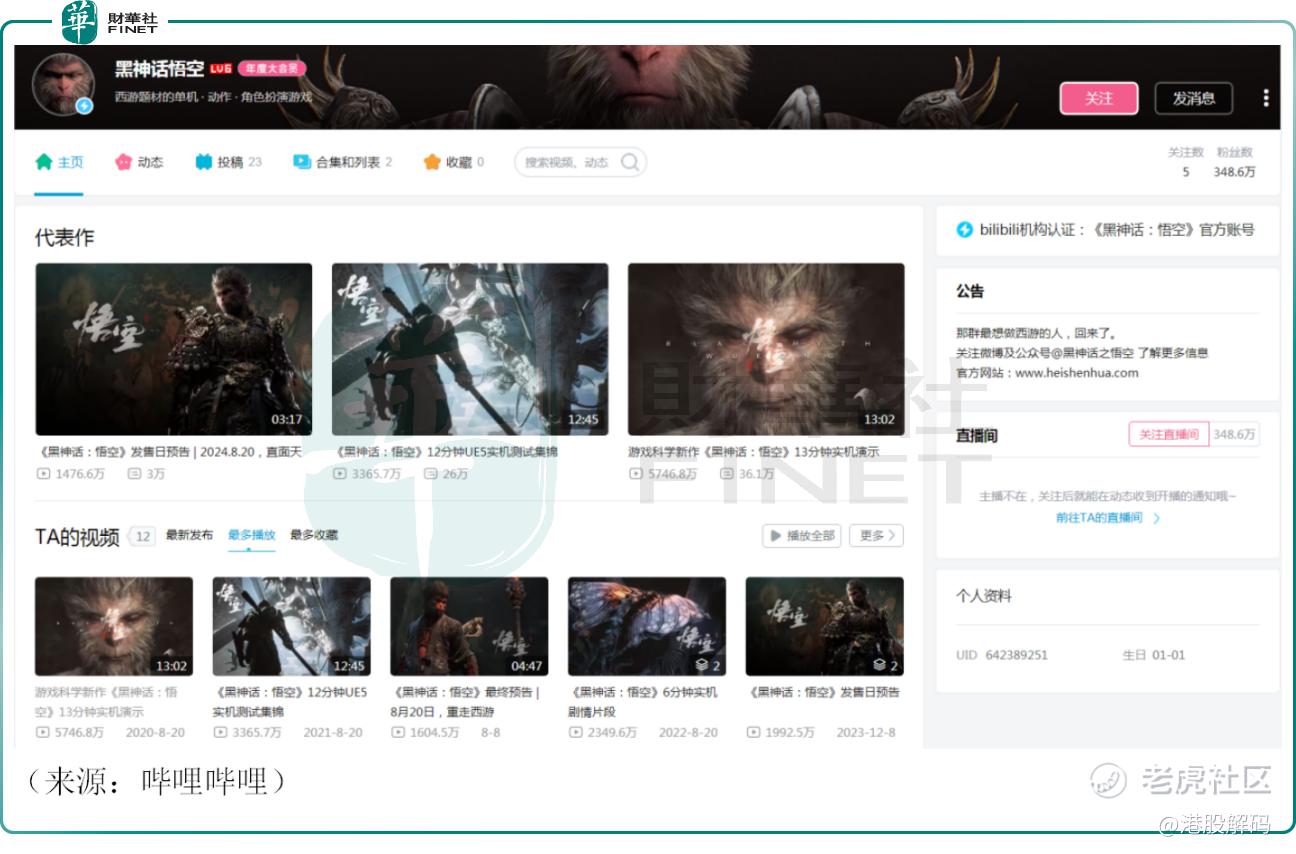This screenshot has height=854, width=1296.
Task: Click the LV6 level badge
Action: (220, 69)
